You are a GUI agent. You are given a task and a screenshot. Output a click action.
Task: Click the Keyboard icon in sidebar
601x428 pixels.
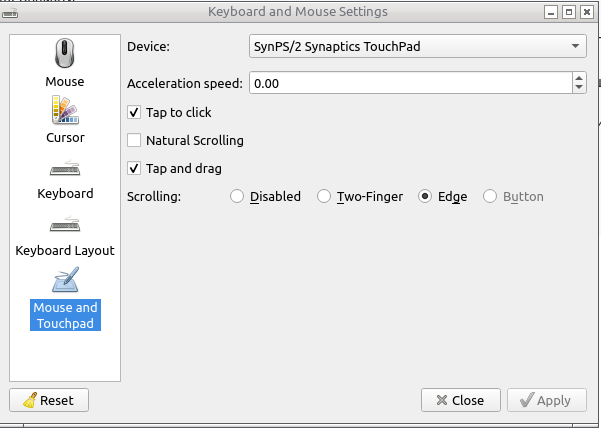[65, 168]
